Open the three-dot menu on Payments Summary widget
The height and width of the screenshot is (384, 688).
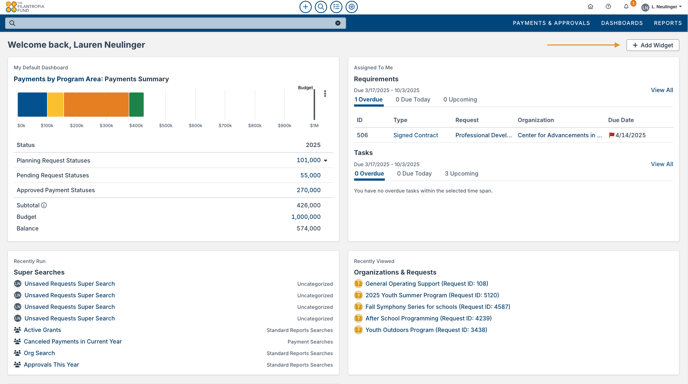[325, 93]
